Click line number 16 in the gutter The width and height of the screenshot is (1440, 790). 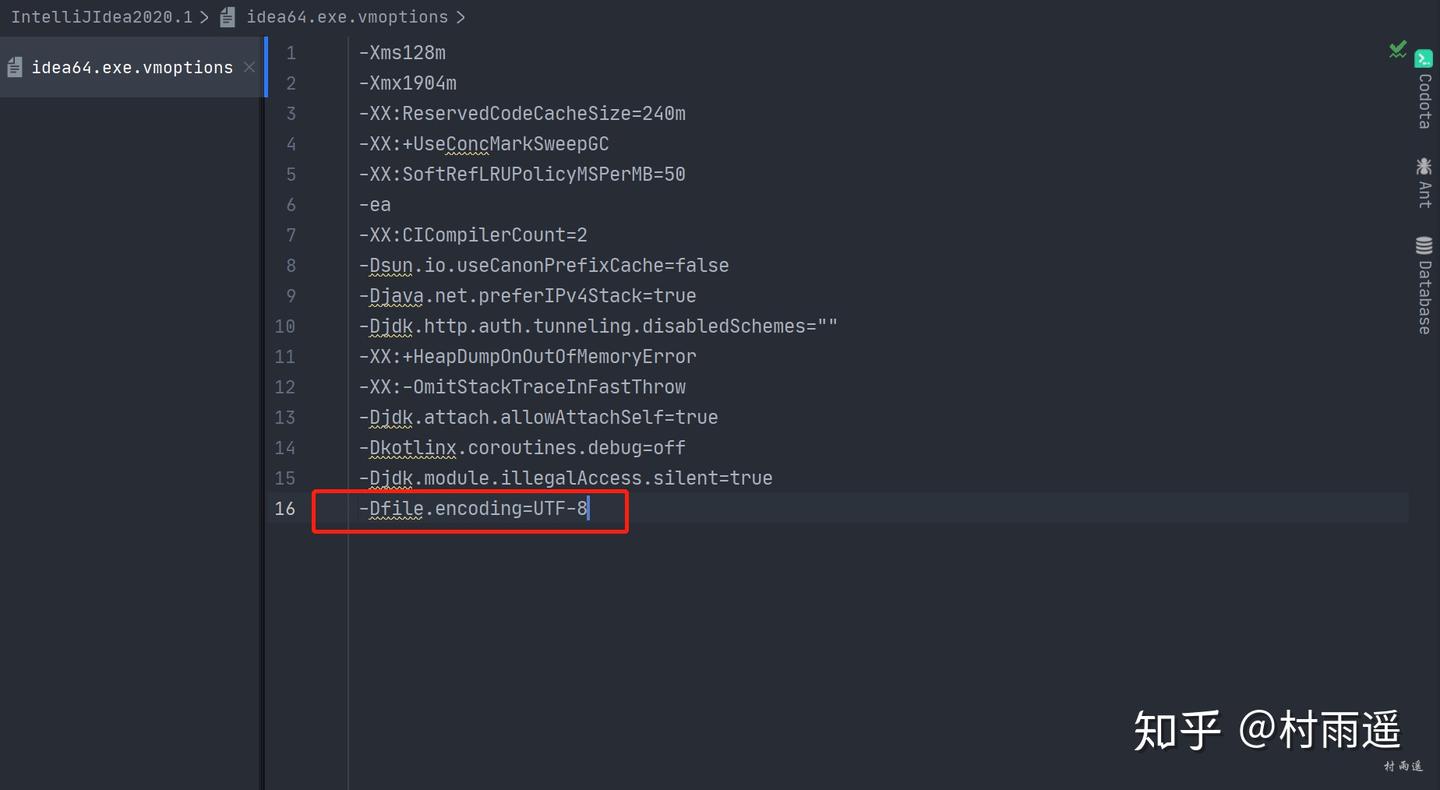[x=285, y=508]
